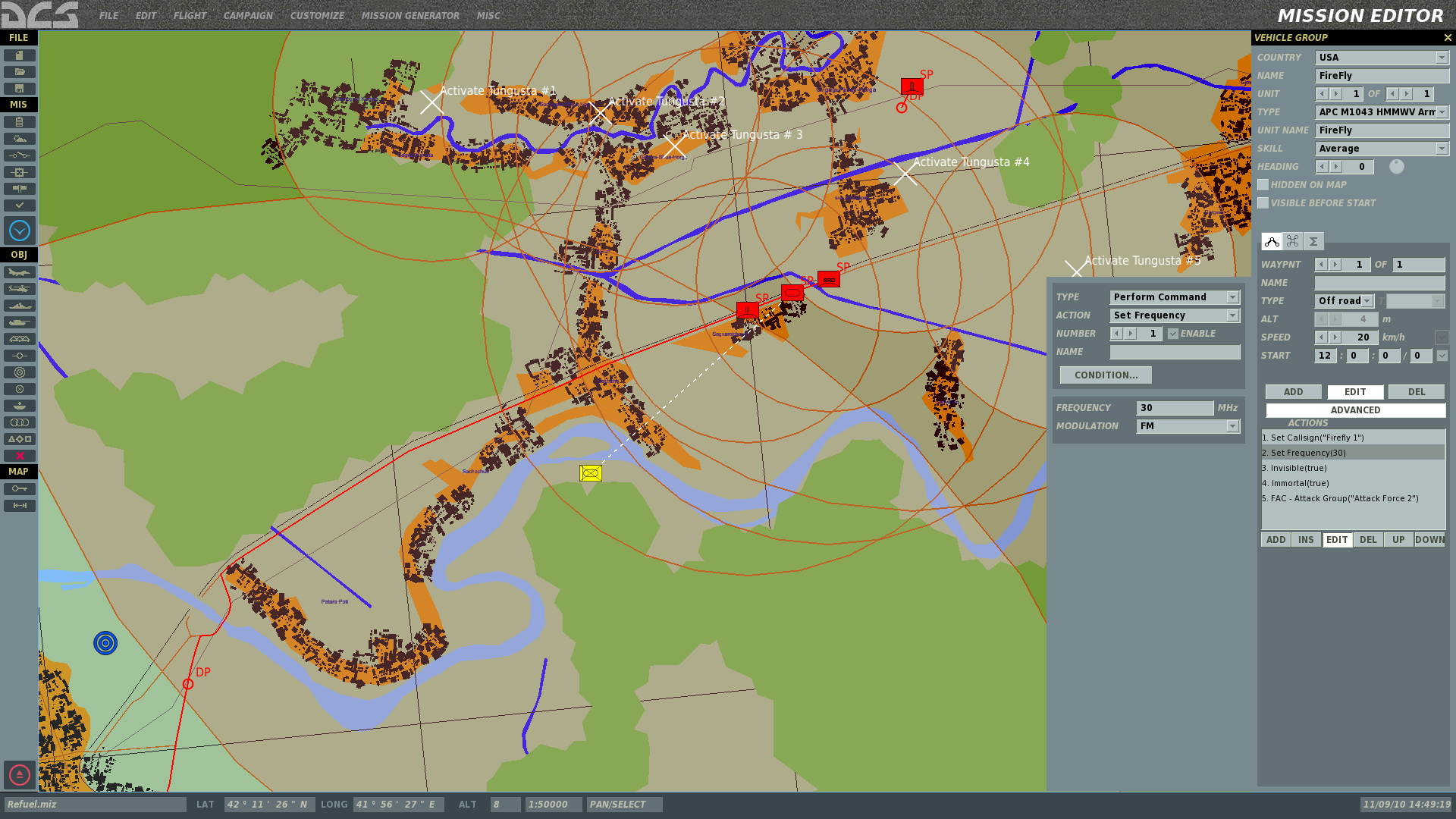This screenshot has height=819, width=1456.
Task: Open the triggers icon in MIS section
Action: point(20,155)
